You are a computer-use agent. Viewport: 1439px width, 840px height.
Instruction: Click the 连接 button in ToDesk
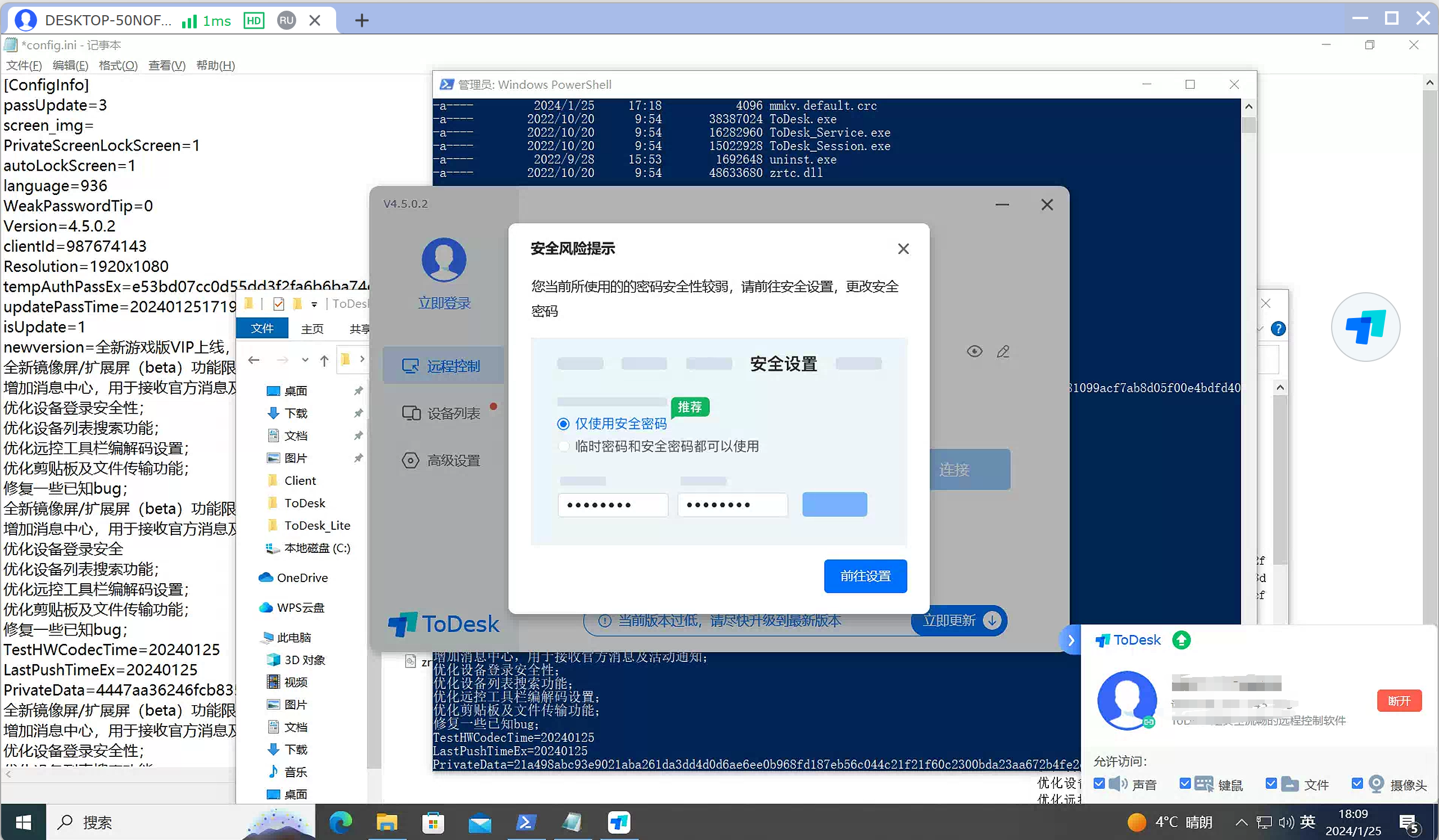click(970, 469)
